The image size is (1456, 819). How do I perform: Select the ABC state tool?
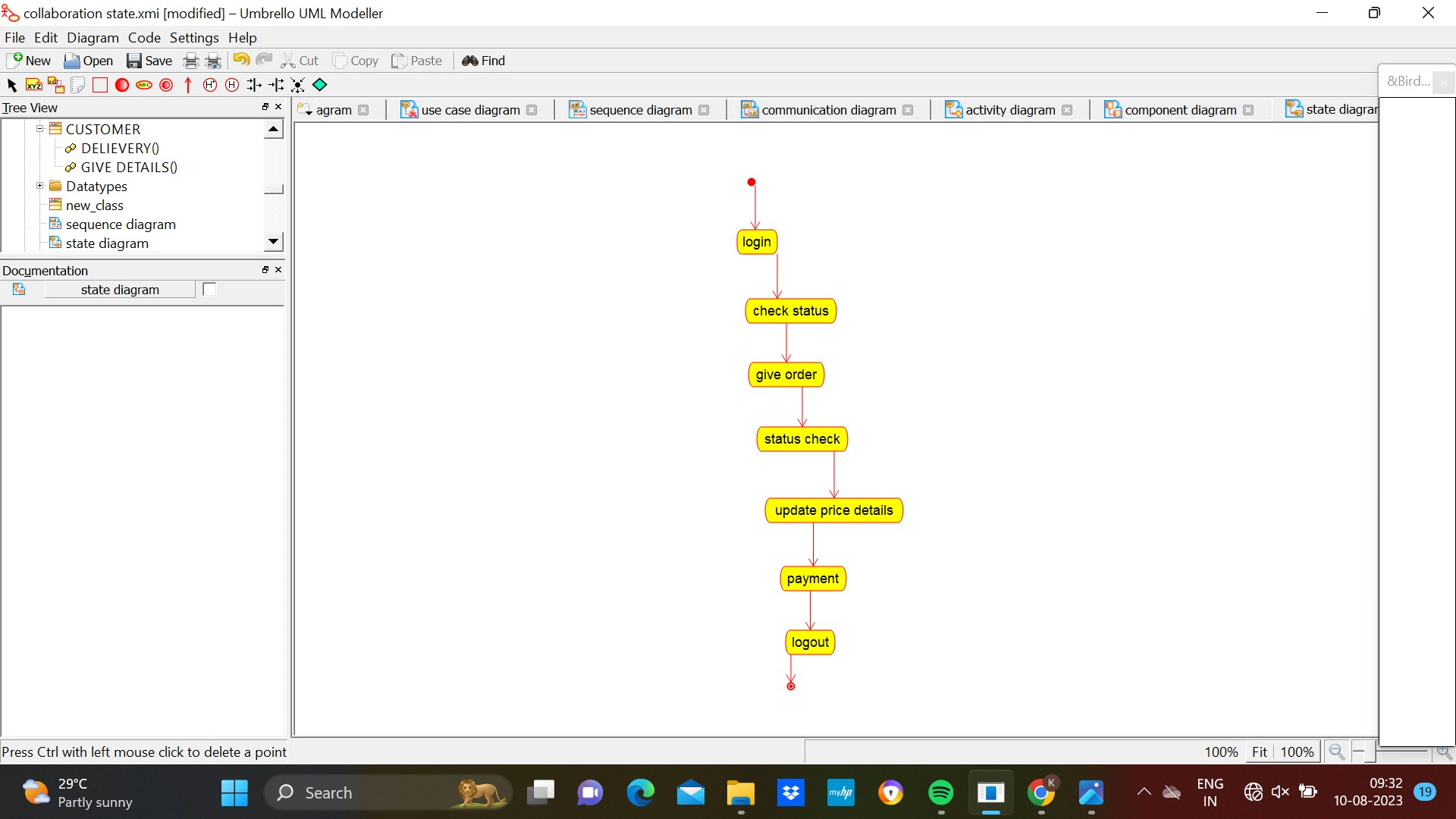[x=144, y=85]
